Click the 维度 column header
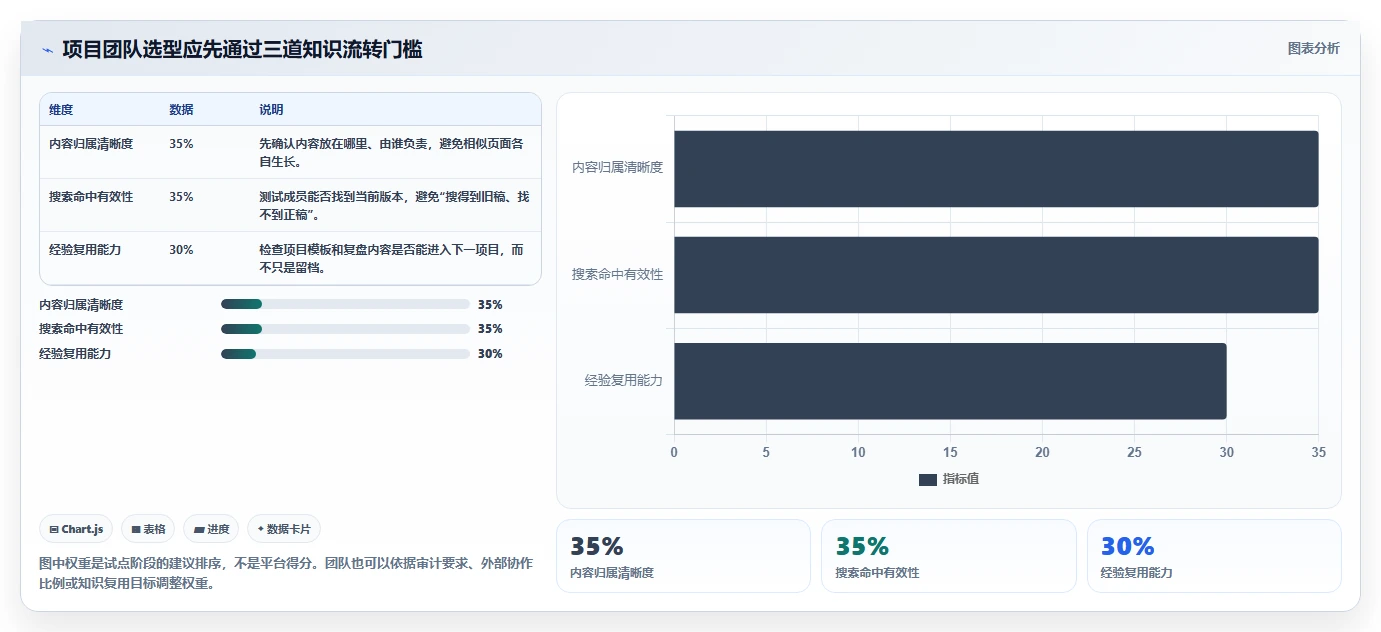This screenshot has height=632, width=1381. (x=61, y=110)
